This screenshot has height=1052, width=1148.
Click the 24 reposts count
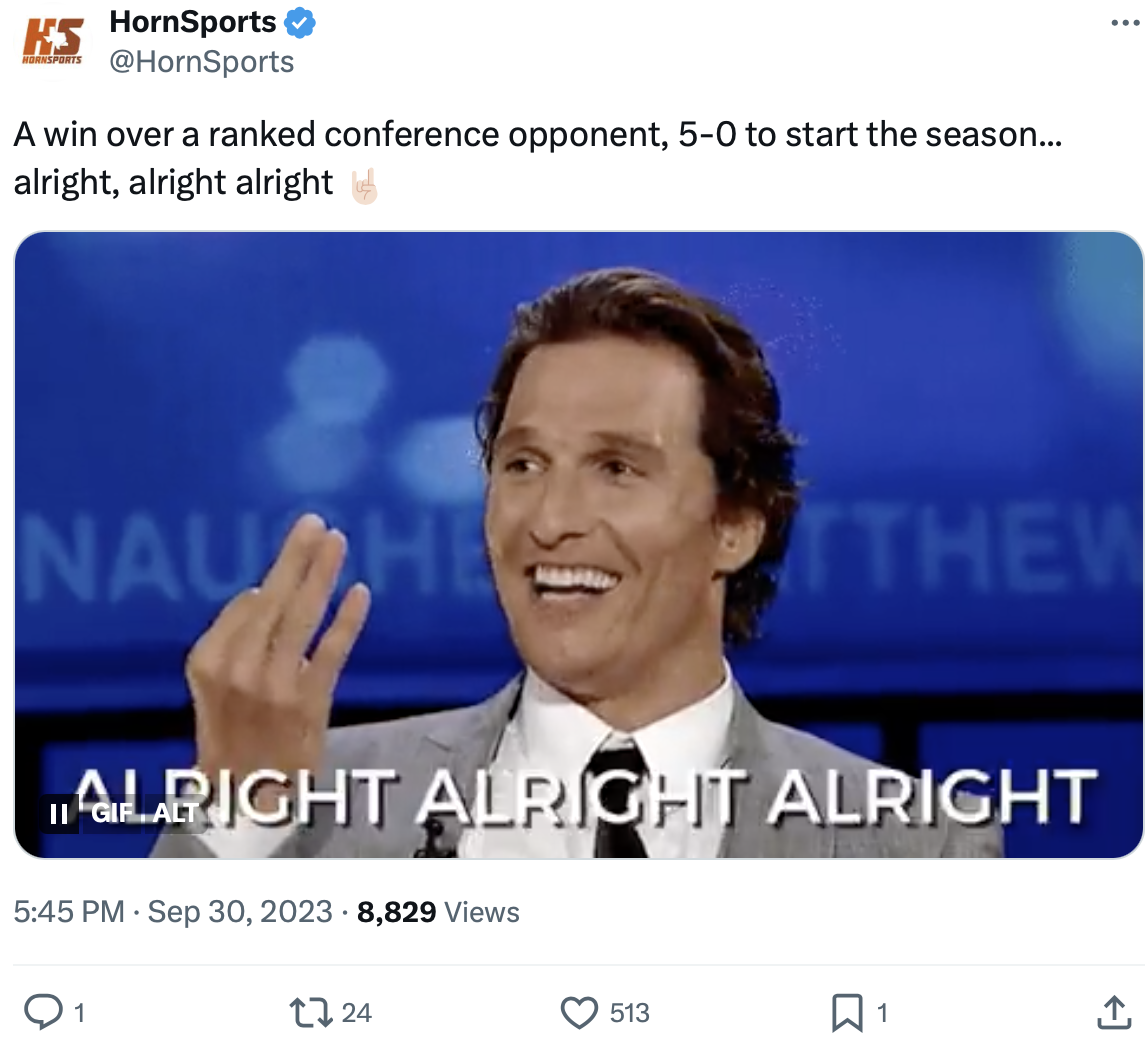point(357,1013)
